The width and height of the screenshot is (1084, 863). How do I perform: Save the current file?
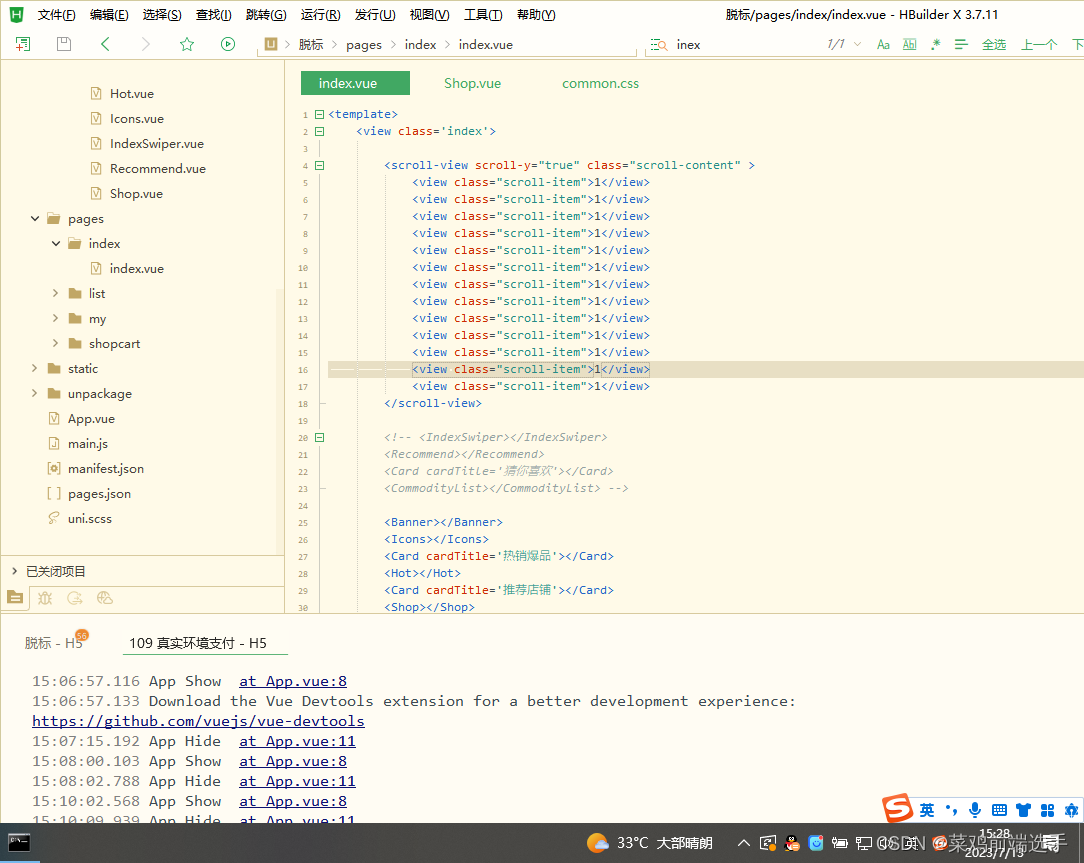(x=62, y=44)
